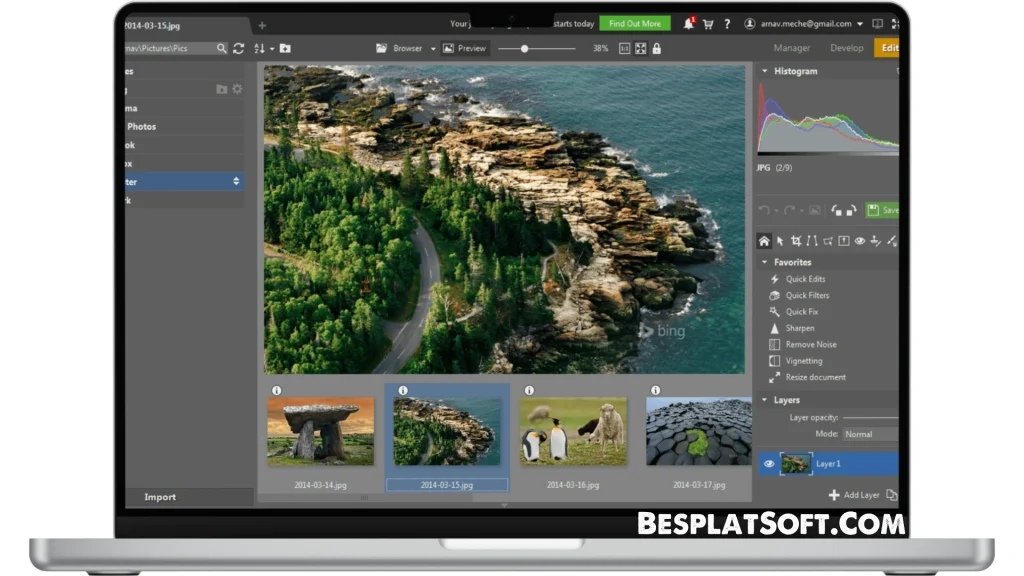This screenshot has height=576, width=1024.
Task: Toggle the zoom lock padlock icon
Action: 656,48
